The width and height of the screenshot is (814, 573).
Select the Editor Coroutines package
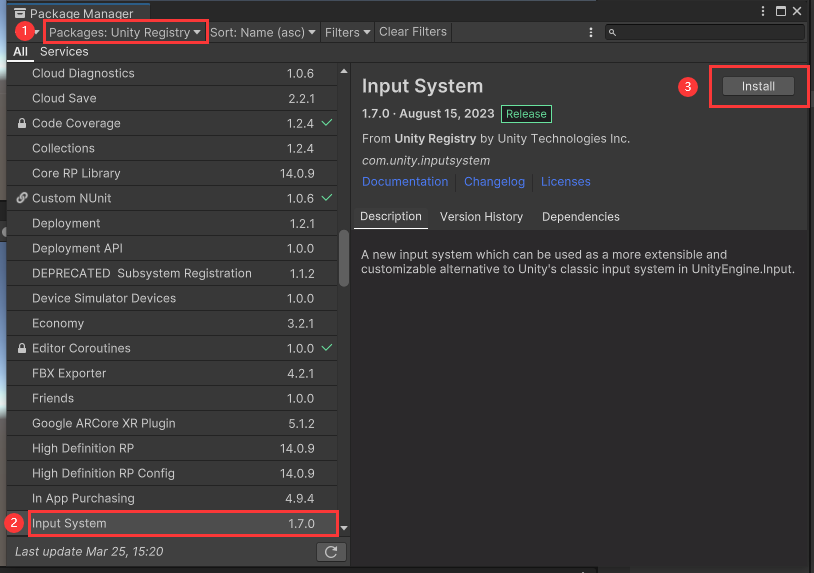pyautogui.click(x=172, y=348)
